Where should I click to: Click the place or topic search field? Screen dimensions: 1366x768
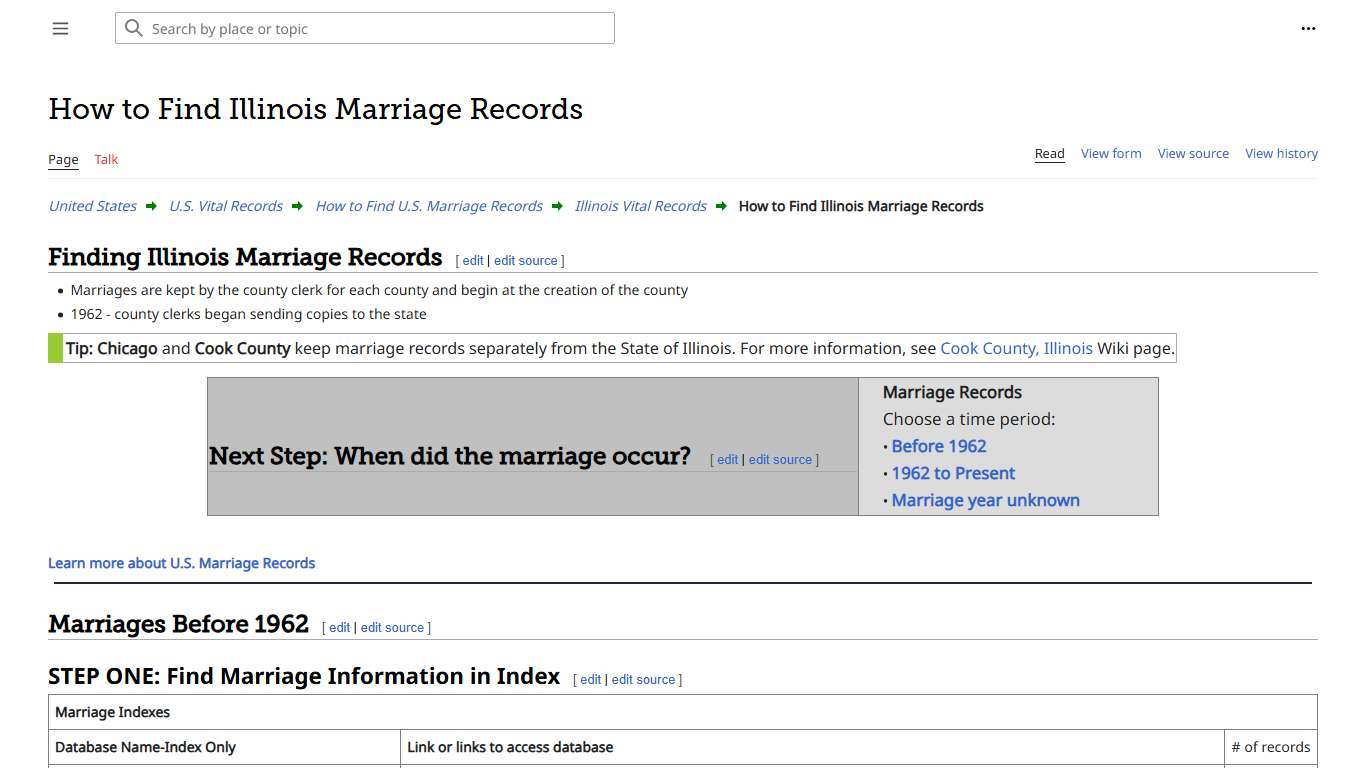pos(364,28)
